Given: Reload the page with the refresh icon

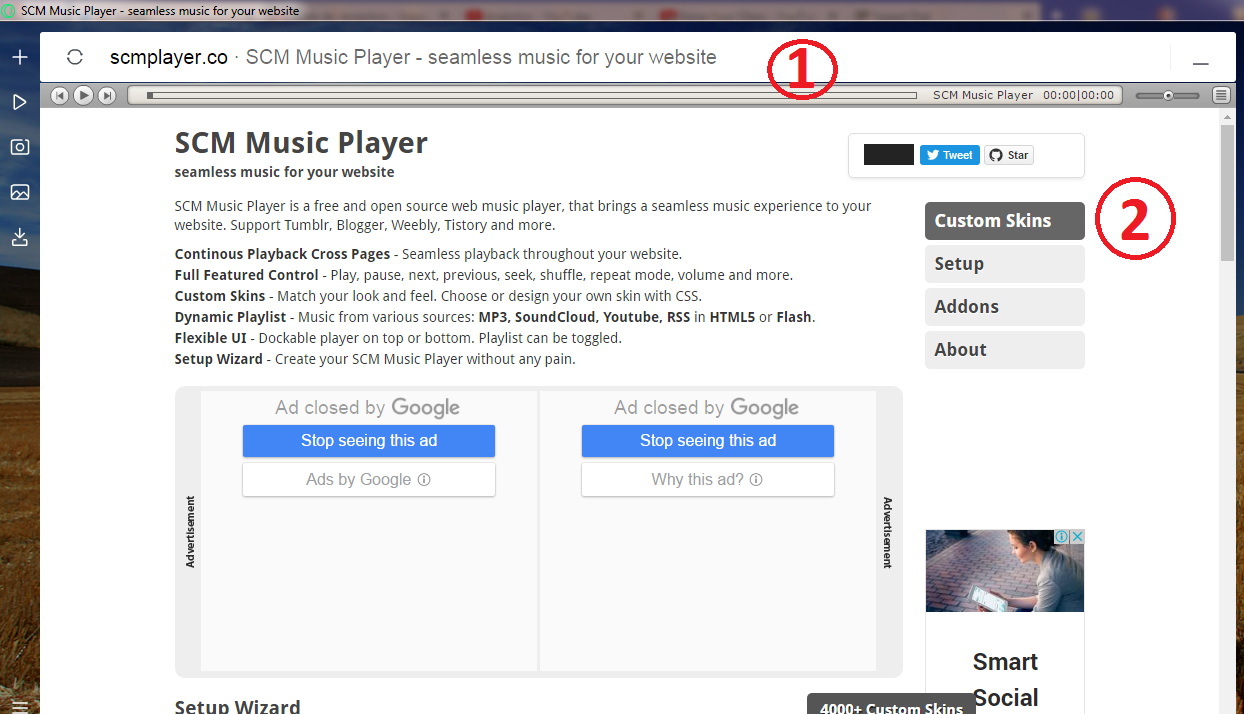Looking at the screenshot, I should click(75, 57).
